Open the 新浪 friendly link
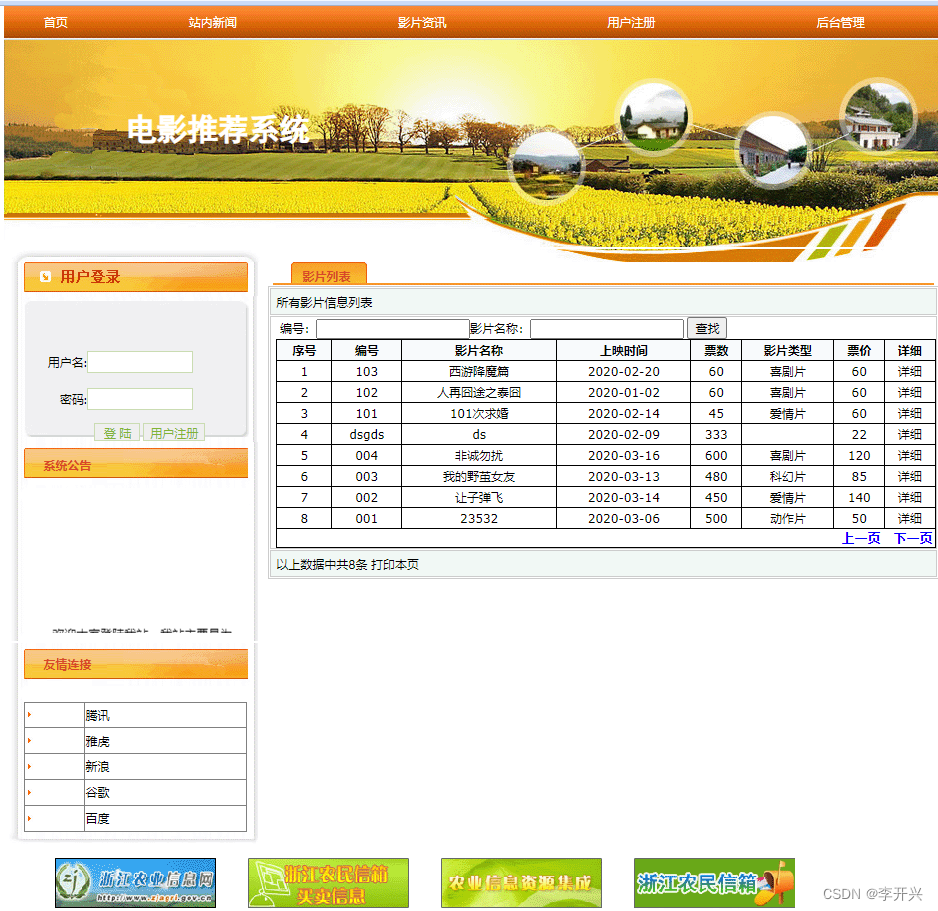 click(x=98, y=766)
